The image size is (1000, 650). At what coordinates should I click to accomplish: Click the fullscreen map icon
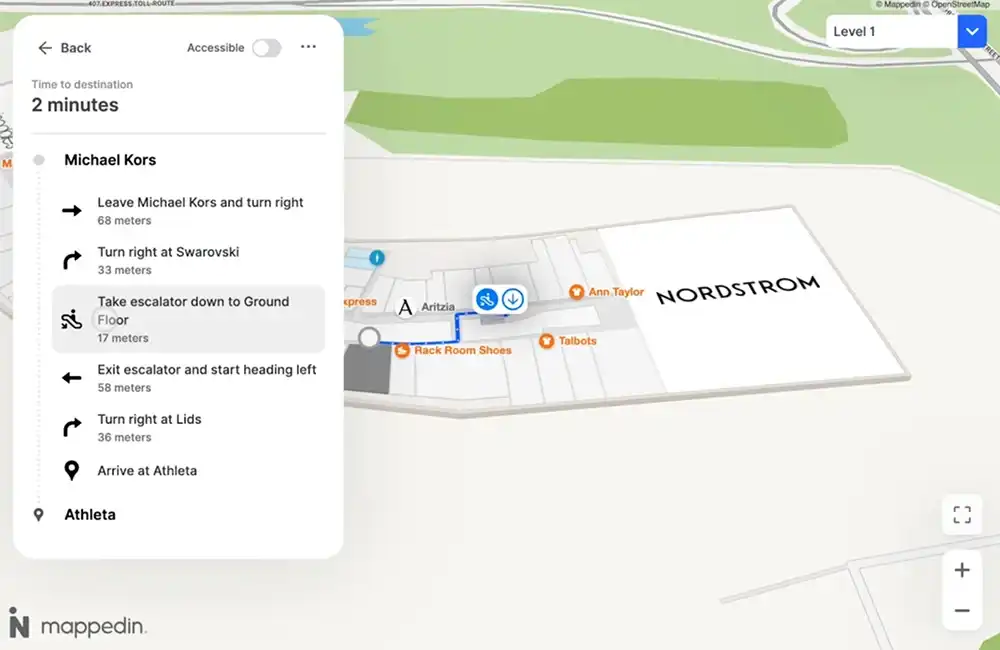(x=962, y=515)
